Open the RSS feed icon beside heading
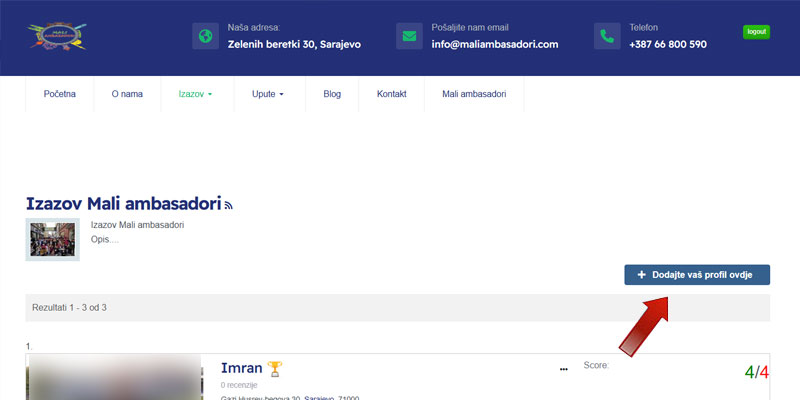800x400 pixels. [x=228, y=205]
